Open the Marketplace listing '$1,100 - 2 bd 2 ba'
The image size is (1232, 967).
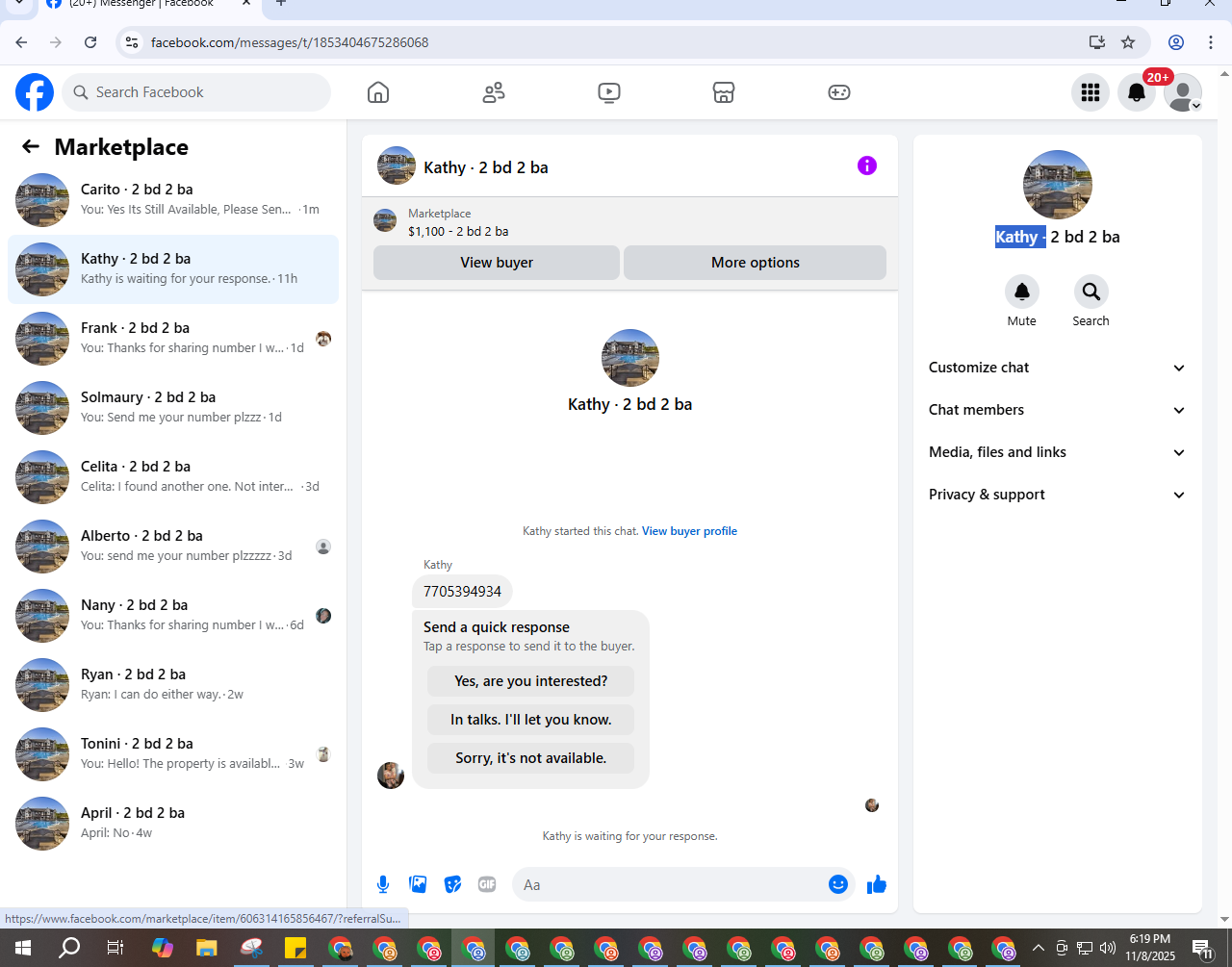pos(458,231)
